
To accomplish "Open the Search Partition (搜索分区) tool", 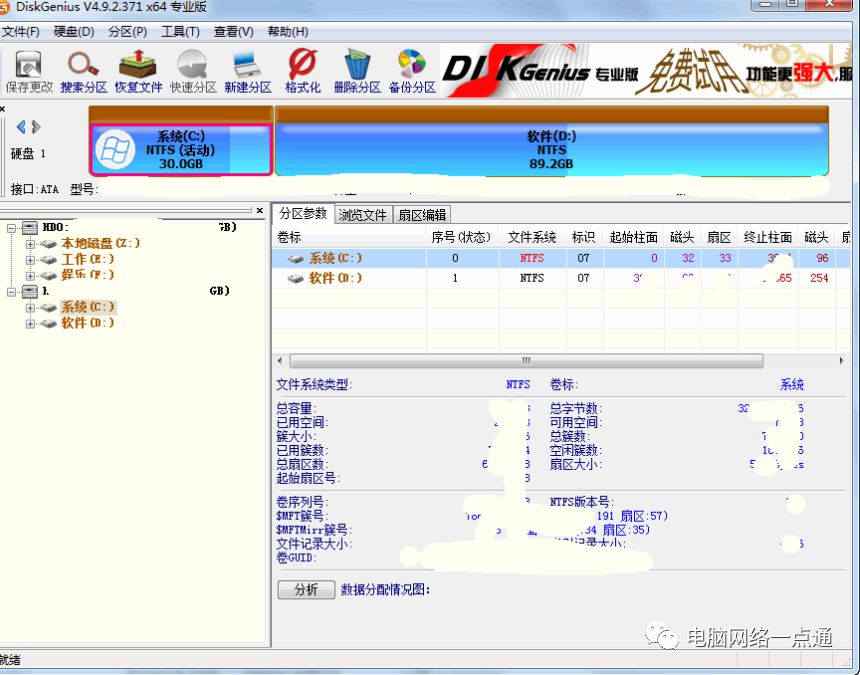I will point(83,71).
